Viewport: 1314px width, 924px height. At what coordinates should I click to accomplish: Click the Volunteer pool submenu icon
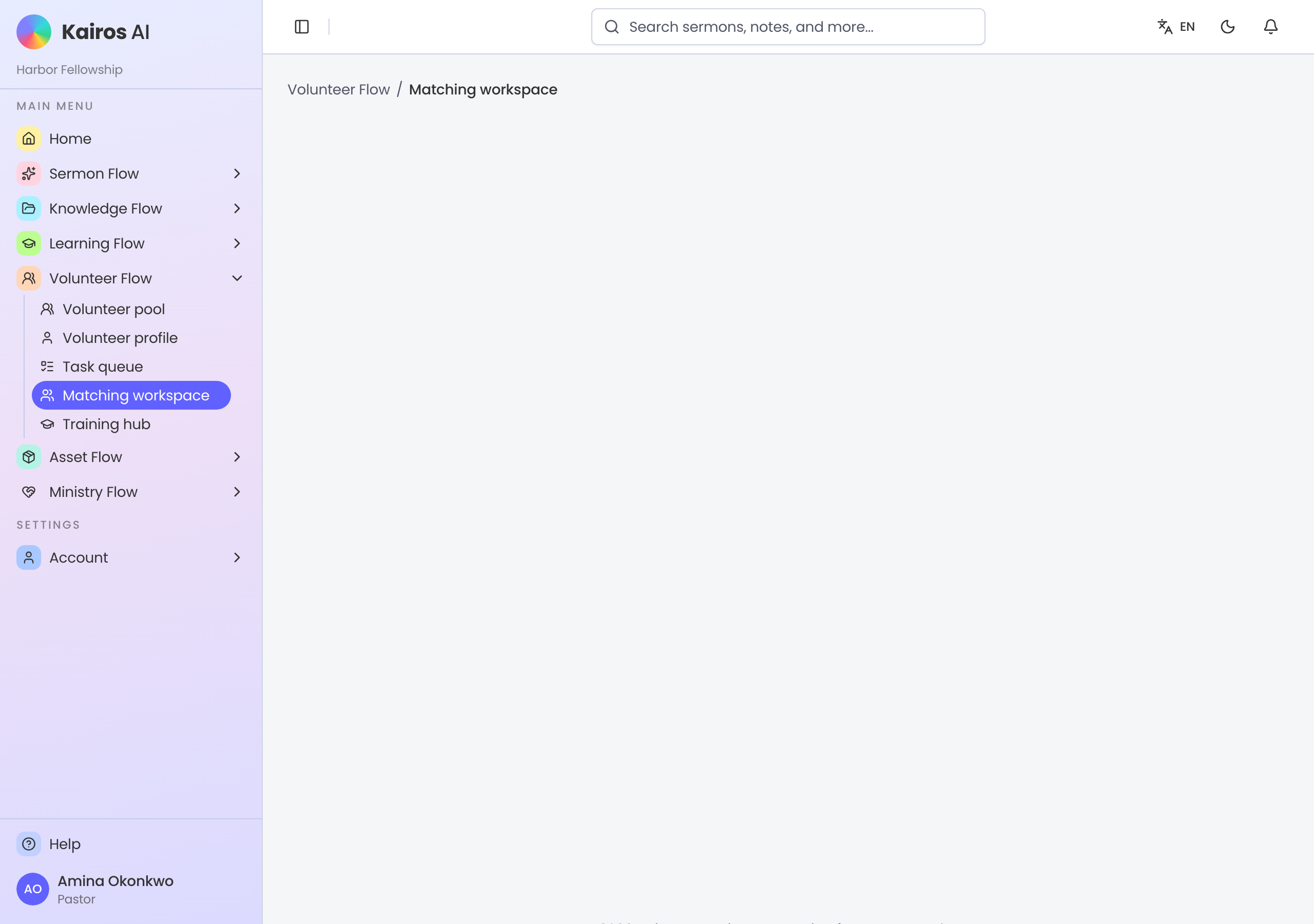[48, 309]
